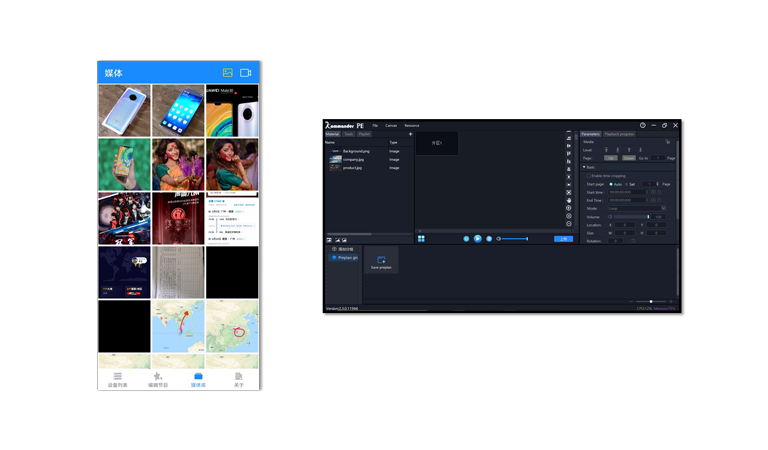This screenshot has width=768, height=450.
Task: Click the Volume slider in Parameters
Action: 628,216
